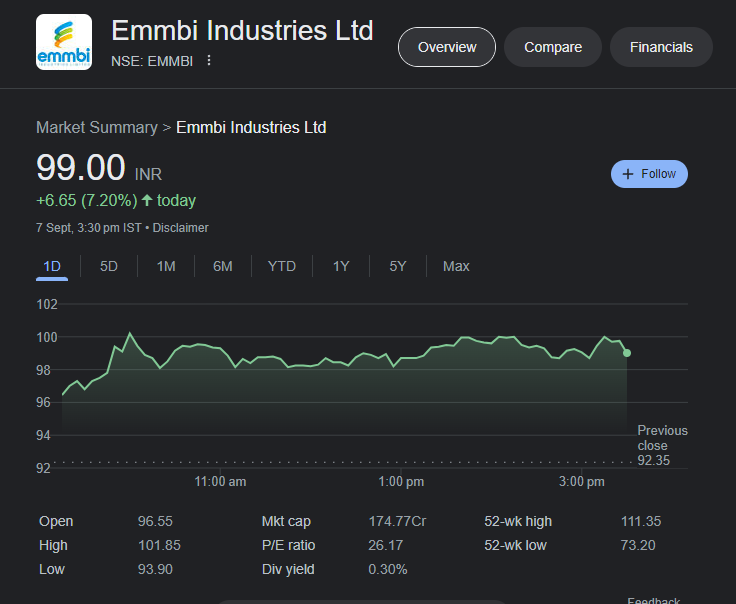Click the 100 y-axis label
This screenshot has height=604, width=736.
pos(47,337)
